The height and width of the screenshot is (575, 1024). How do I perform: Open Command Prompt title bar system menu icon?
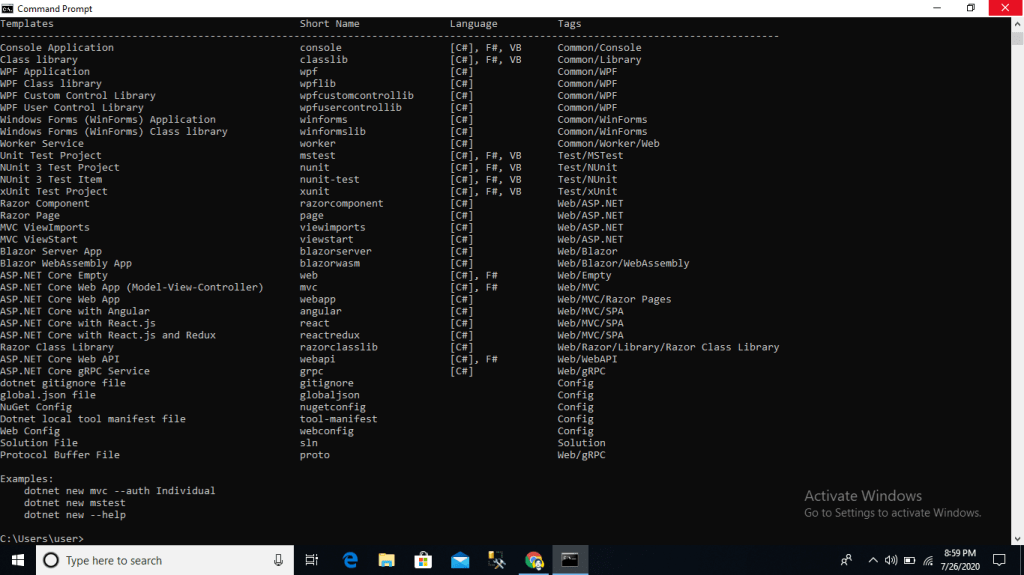pyautogui.click(x=8, y=8)
